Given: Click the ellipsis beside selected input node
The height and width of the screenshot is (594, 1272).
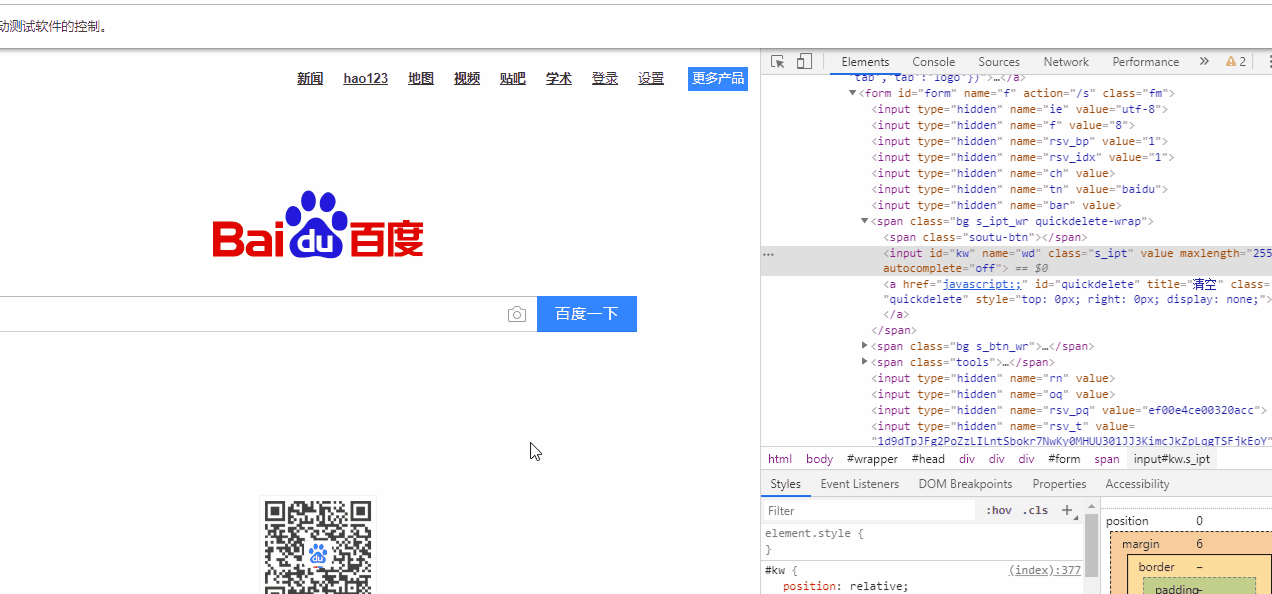Looking at the screenshot, I should (768, 254).
